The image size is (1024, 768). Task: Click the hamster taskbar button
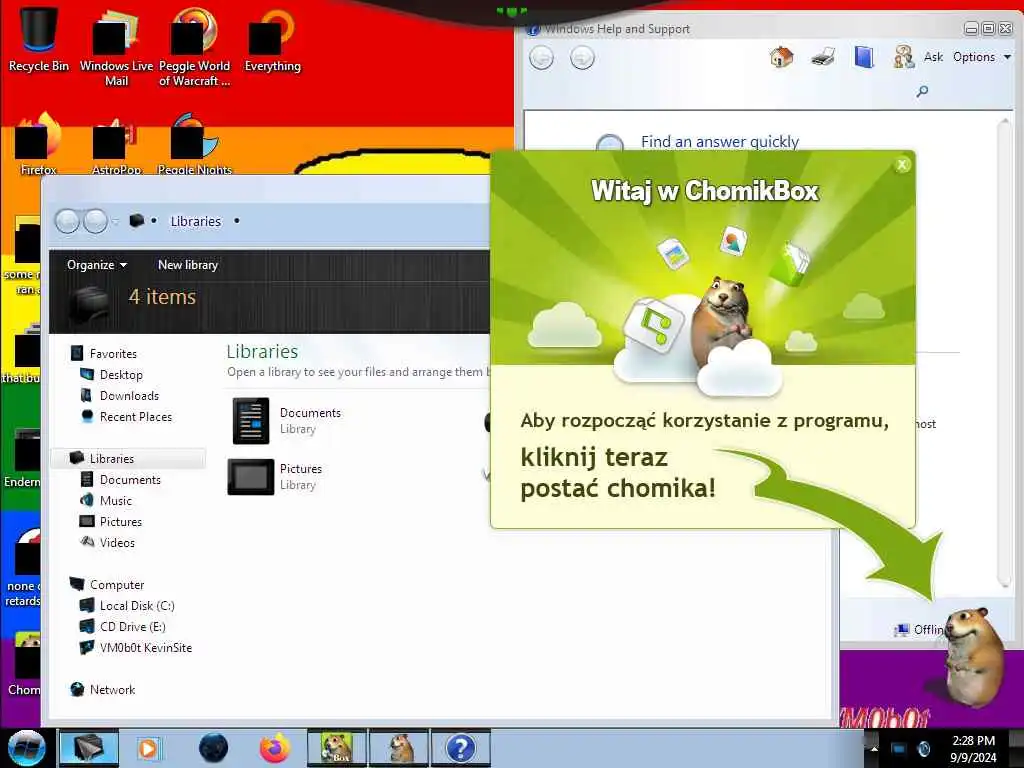(x=399, y=748)
